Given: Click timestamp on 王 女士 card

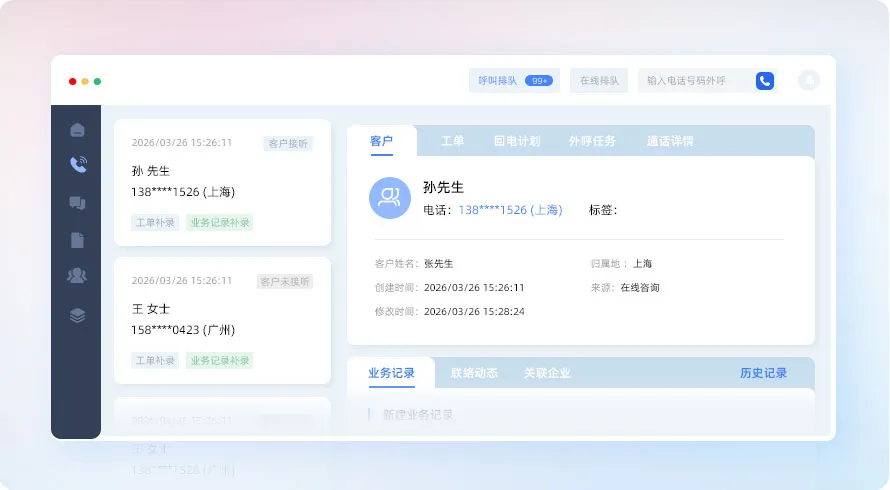Looking at the screenshot, I should pos(182,280).
